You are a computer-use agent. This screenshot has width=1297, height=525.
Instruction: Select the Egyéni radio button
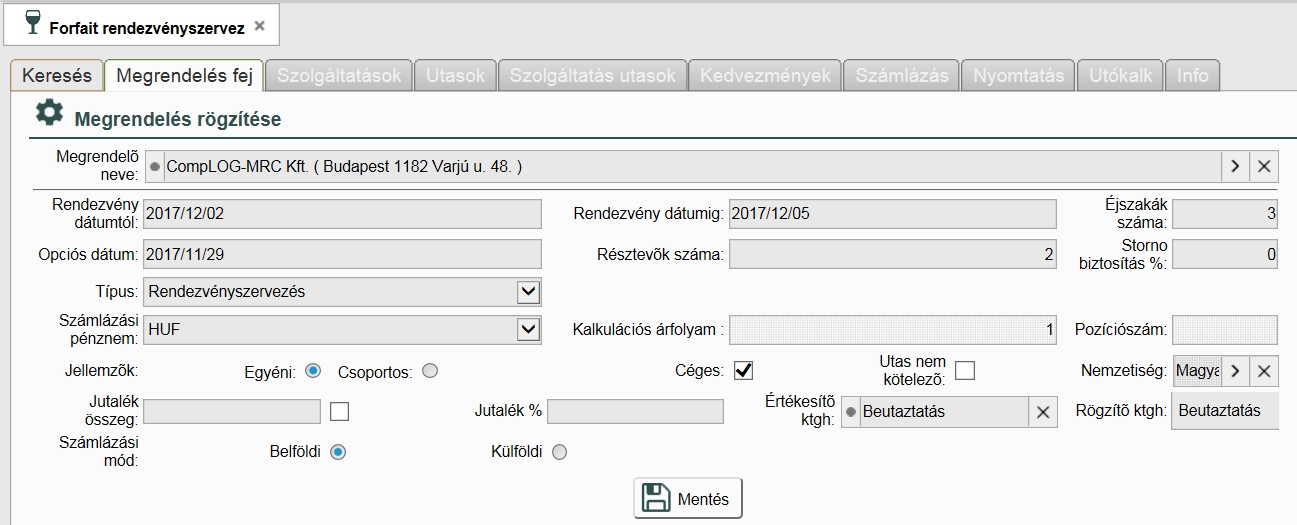313,371
